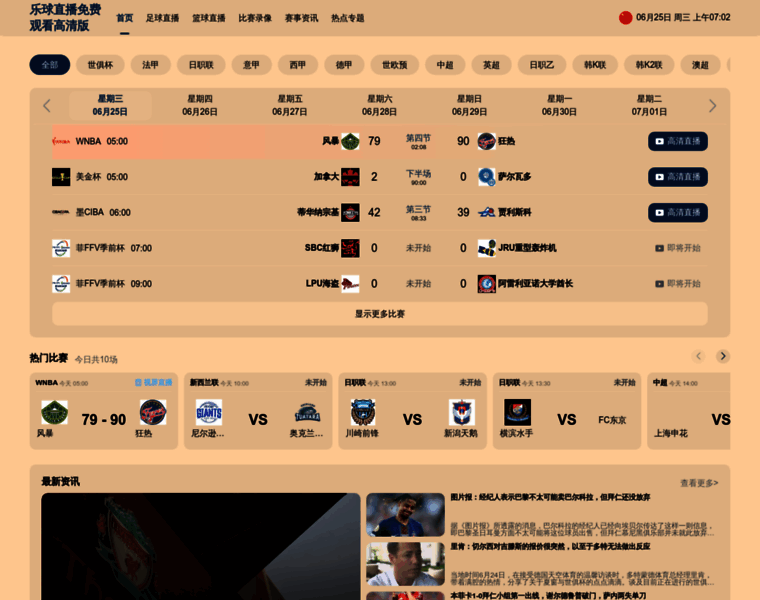This screenshot has width=760, height=600.
Task: Click the 蒂华纳宗基 team logo
Action: [x=350, y=212]
